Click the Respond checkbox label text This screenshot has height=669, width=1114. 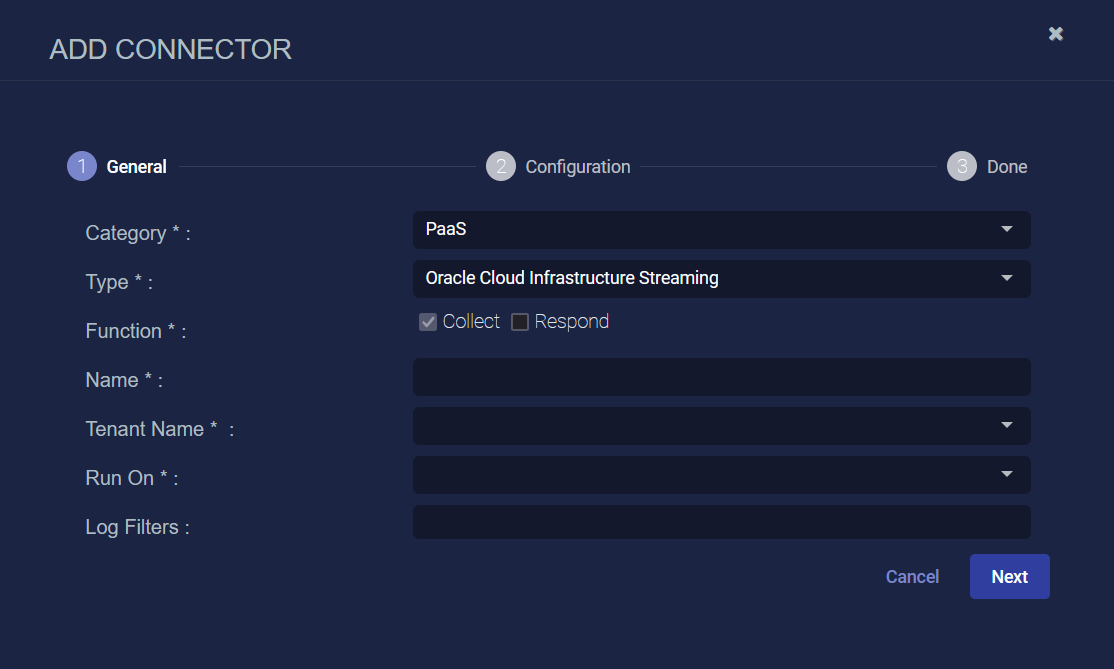click(572, 322)
